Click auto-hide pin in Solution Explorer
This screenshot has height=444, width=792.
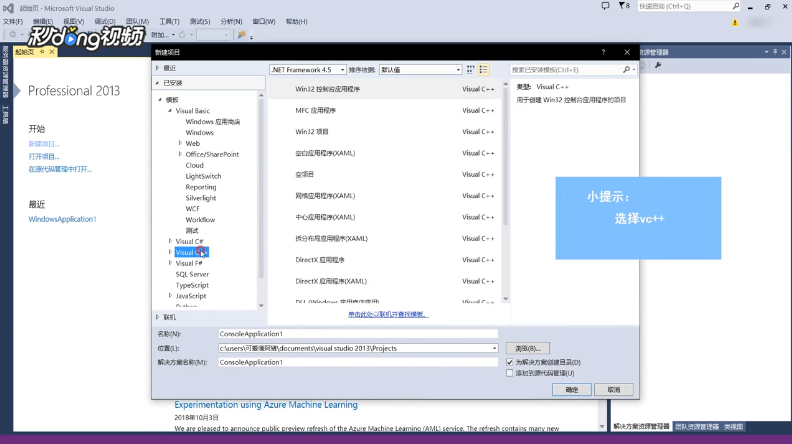(775, 52)
